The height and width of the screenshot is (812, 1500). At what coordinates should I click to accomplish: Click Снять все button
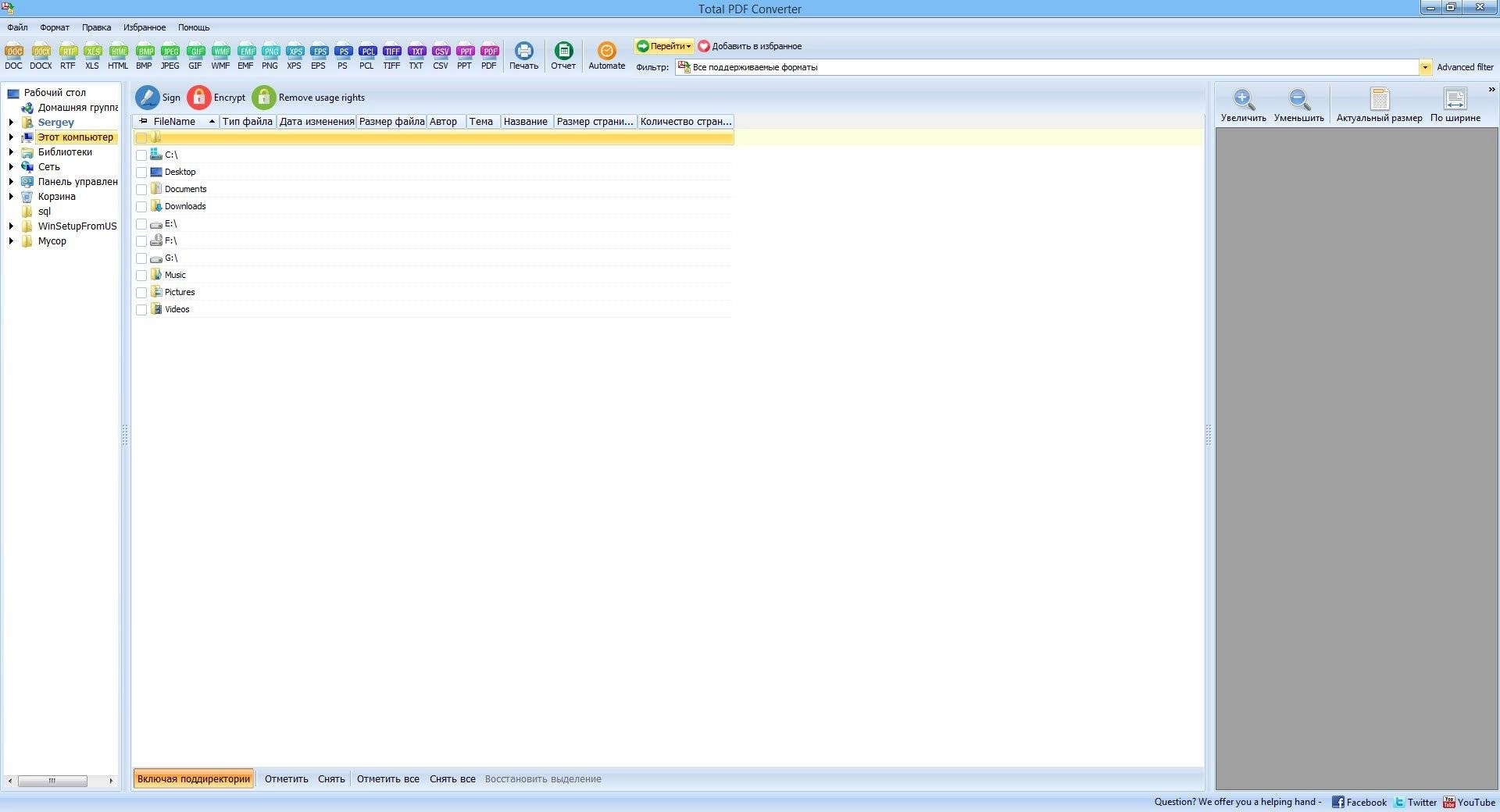tap(452, 779)
